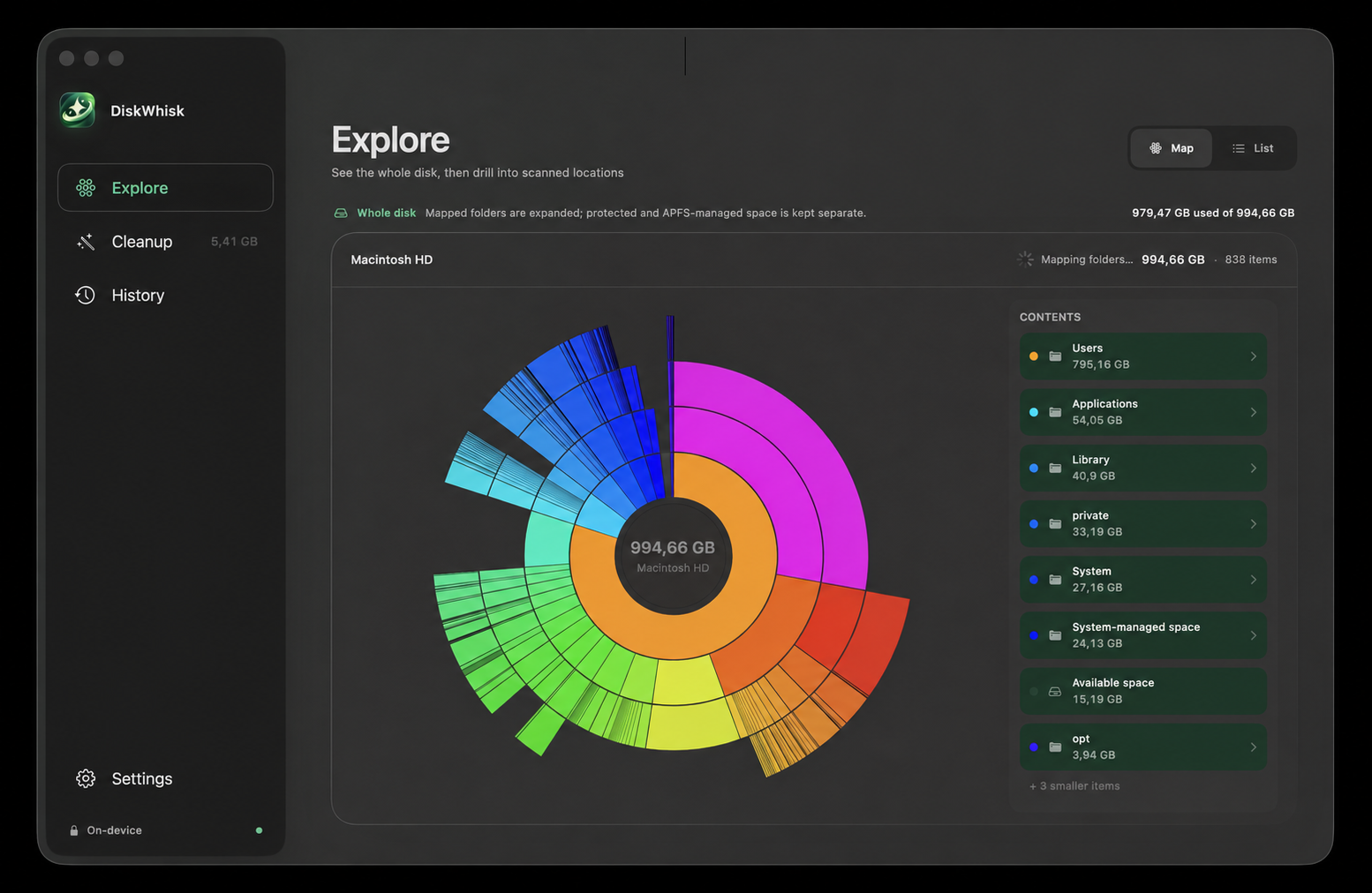The image size is (1372, 893).
Task: Click the Explore page heading
Action: tap(390, 140)
